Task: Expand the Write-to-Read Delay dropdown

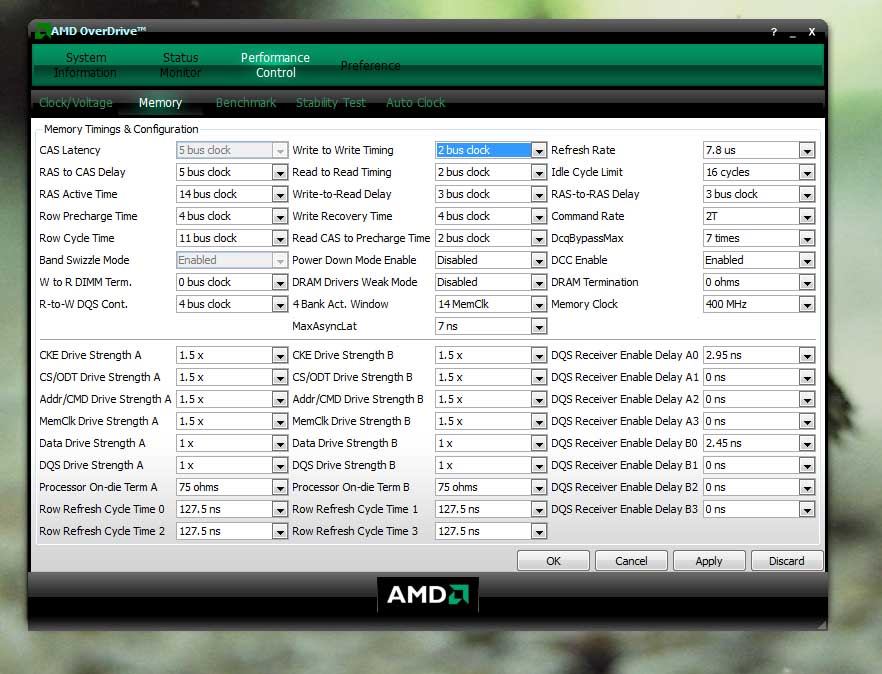Action: [x=539, y=194]
